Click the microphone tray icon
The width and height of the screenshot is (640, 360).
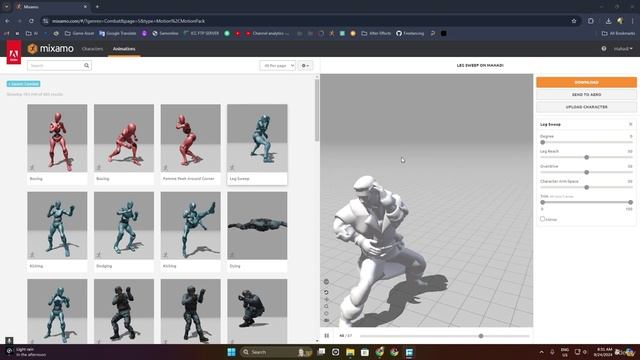[552, 352]
